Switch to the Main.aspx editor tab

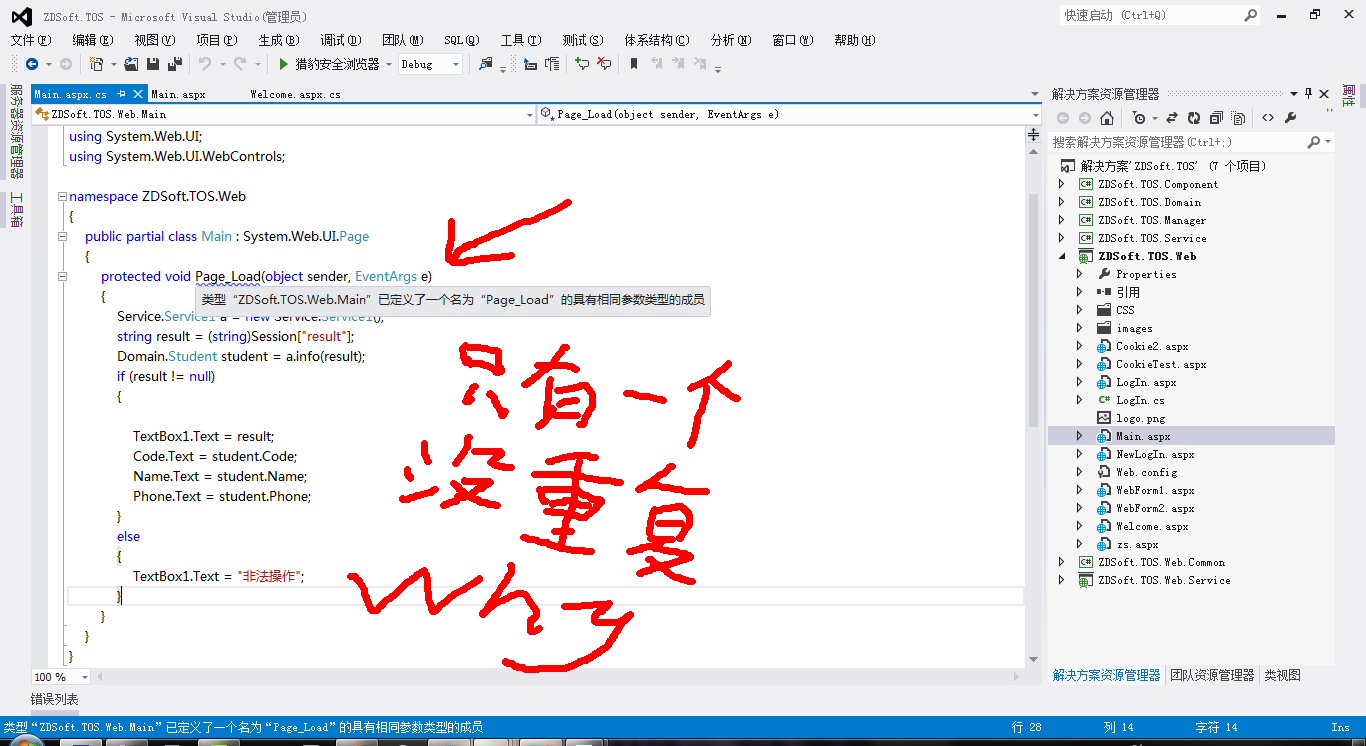(x=178, y=94)
